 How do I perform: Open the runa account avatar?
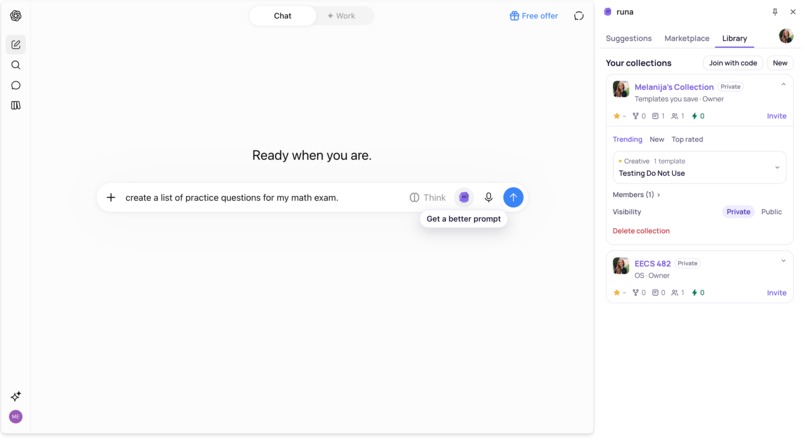pyautogui.click(x=786, y=36)
